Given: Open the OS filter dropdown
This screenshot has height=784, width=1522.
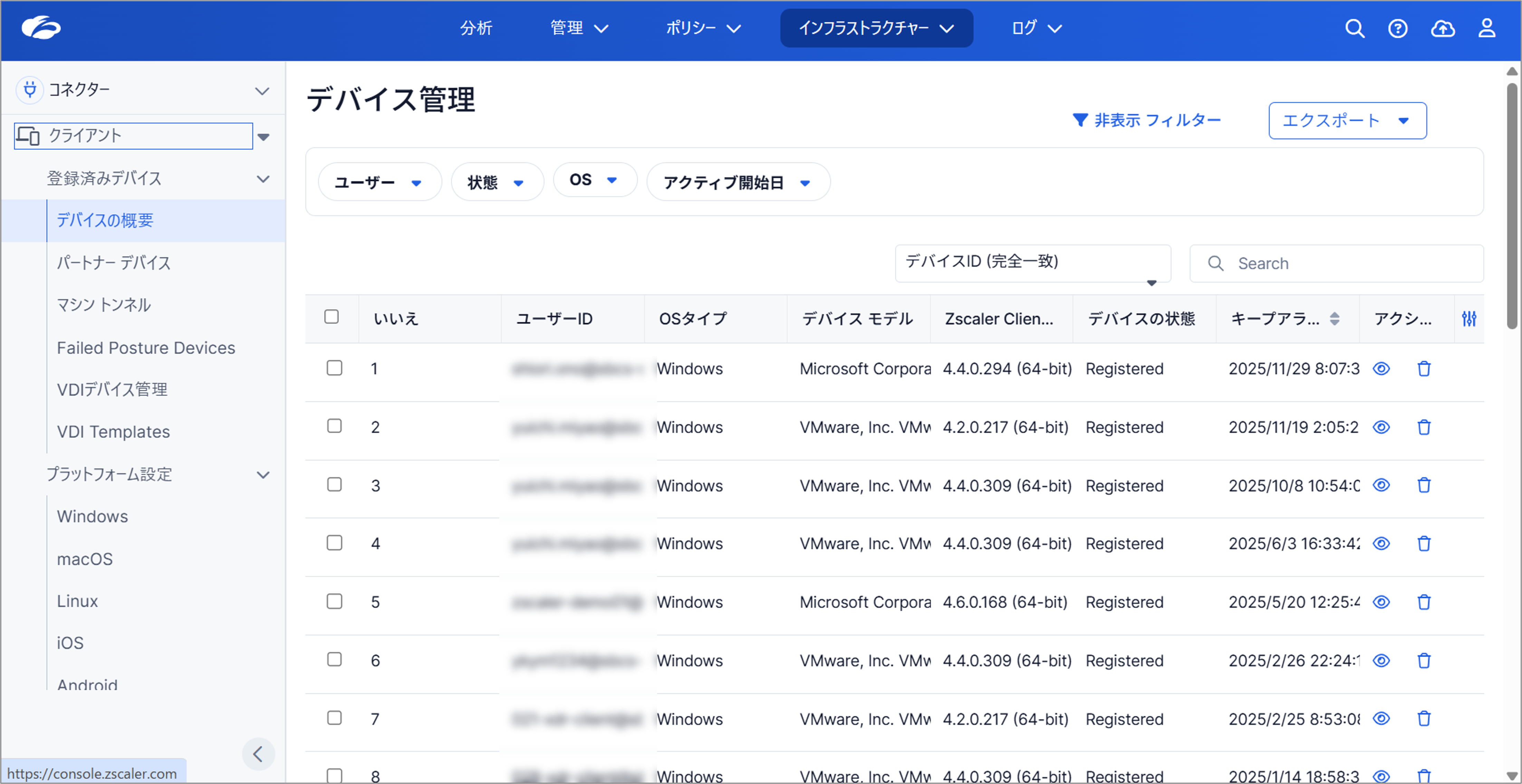Looking at the screenshot, I should click(595, 180).
